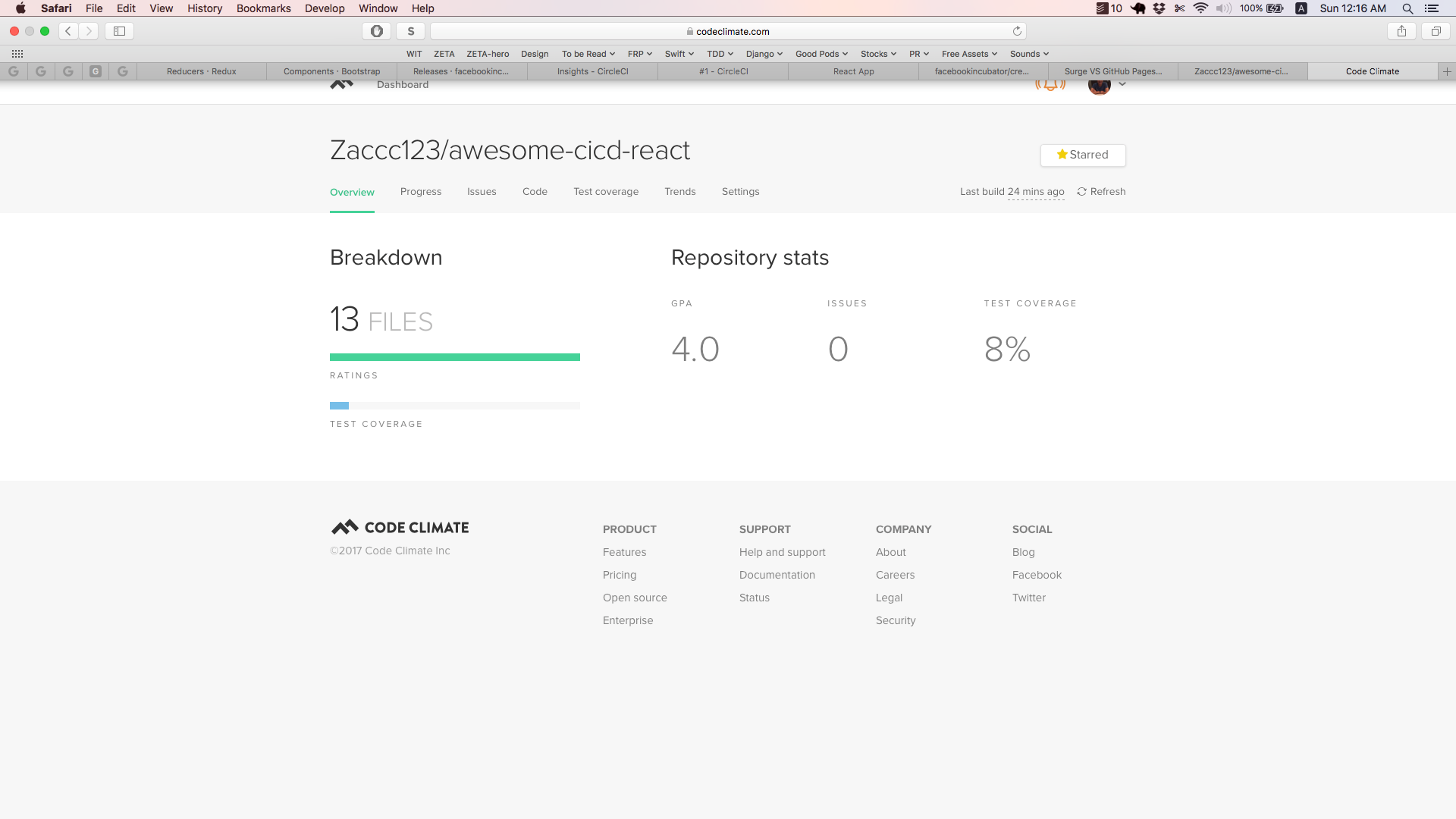Click the Code Climate footer logo
This screenshot has height=819, width=1456.
click(x=400, y=527)
